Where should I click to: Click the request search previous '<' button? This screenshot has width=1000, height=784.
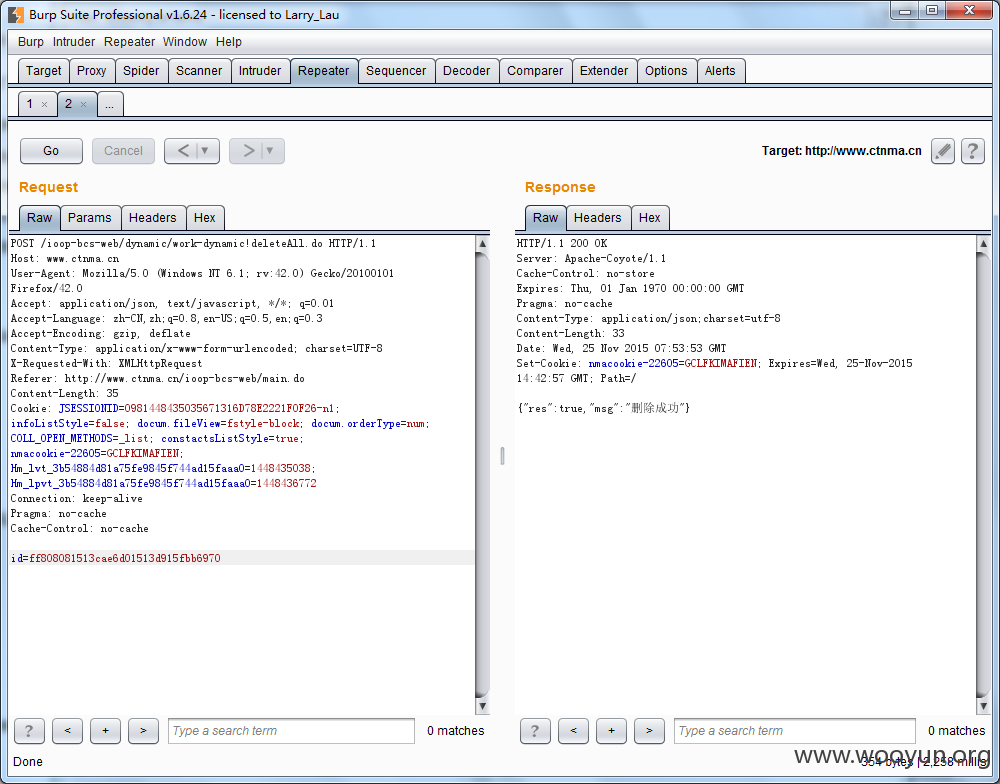point(68,730)
